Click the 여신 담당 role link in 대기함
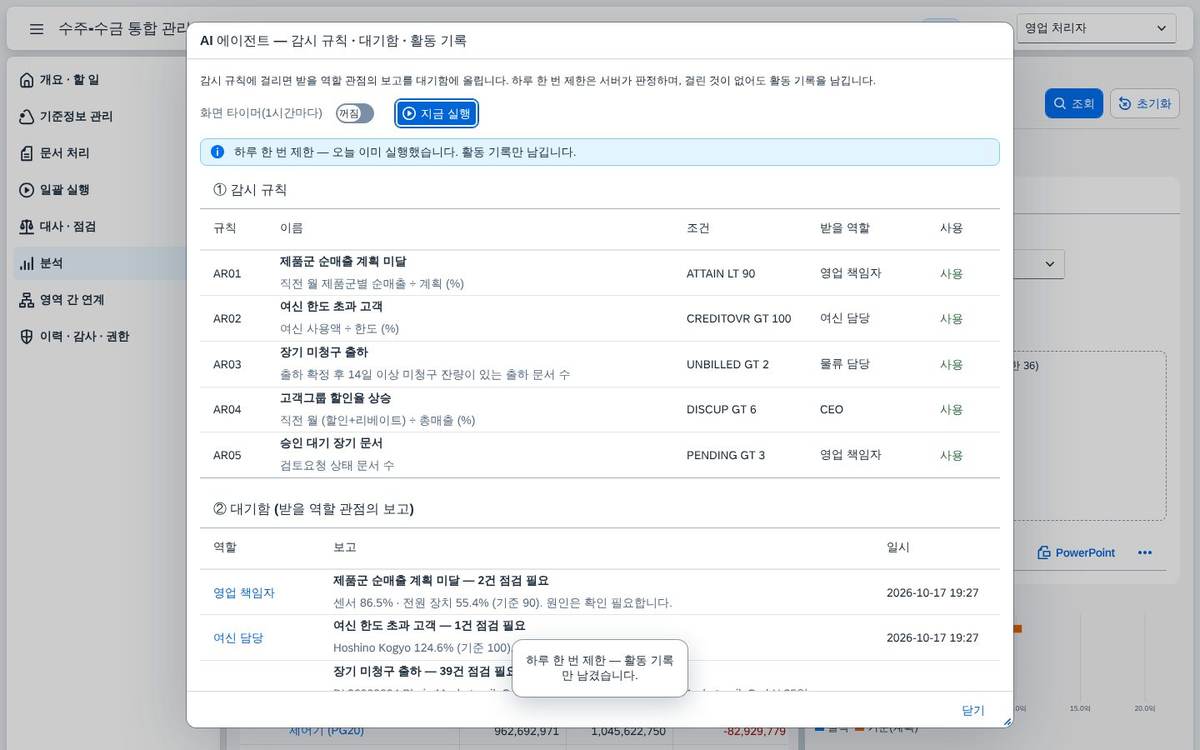Image resolution: width=1200 pixels, height=750 pixels. tap(238, 638)
